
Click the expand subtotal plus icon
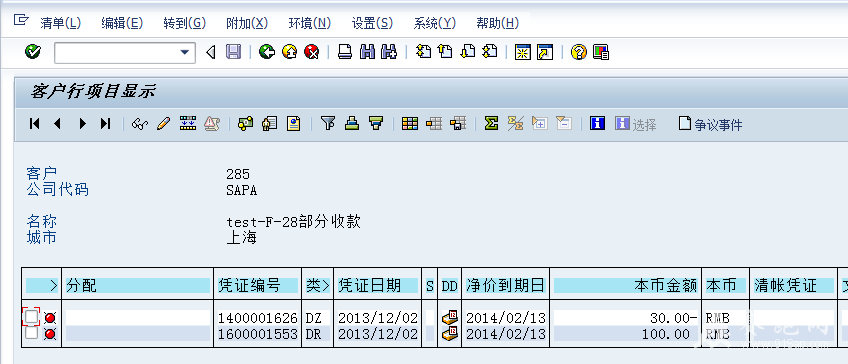[539, 124]
